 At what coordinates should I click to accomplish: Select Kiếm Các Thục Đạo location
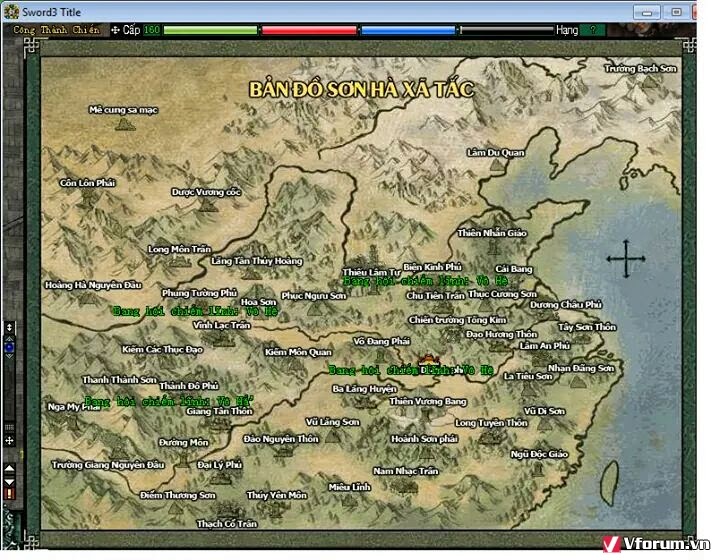point(163,349)
